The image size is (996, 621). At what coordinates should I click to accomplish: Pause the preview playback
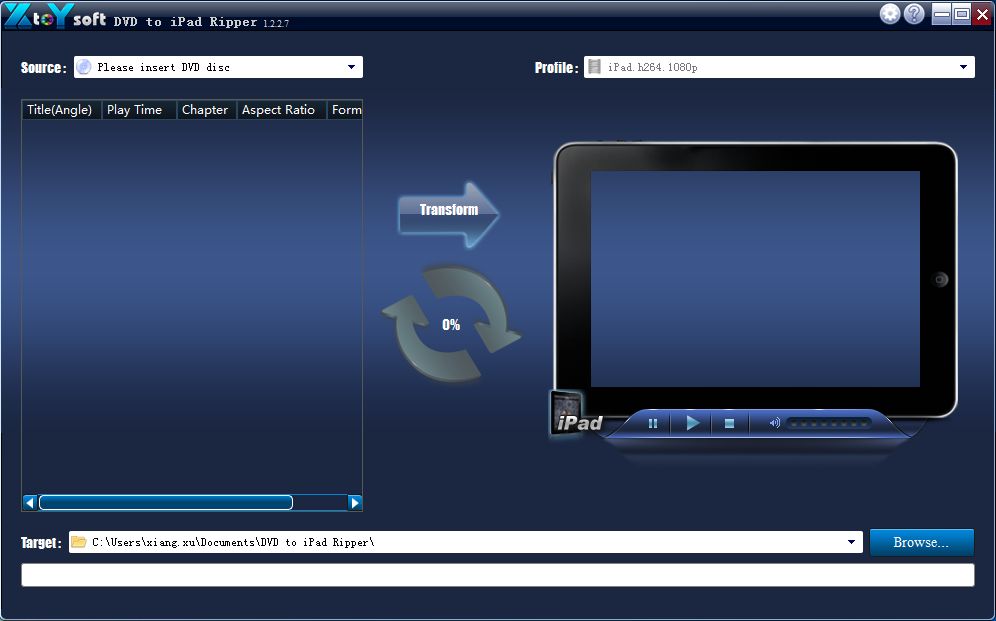tap(652, 423)
